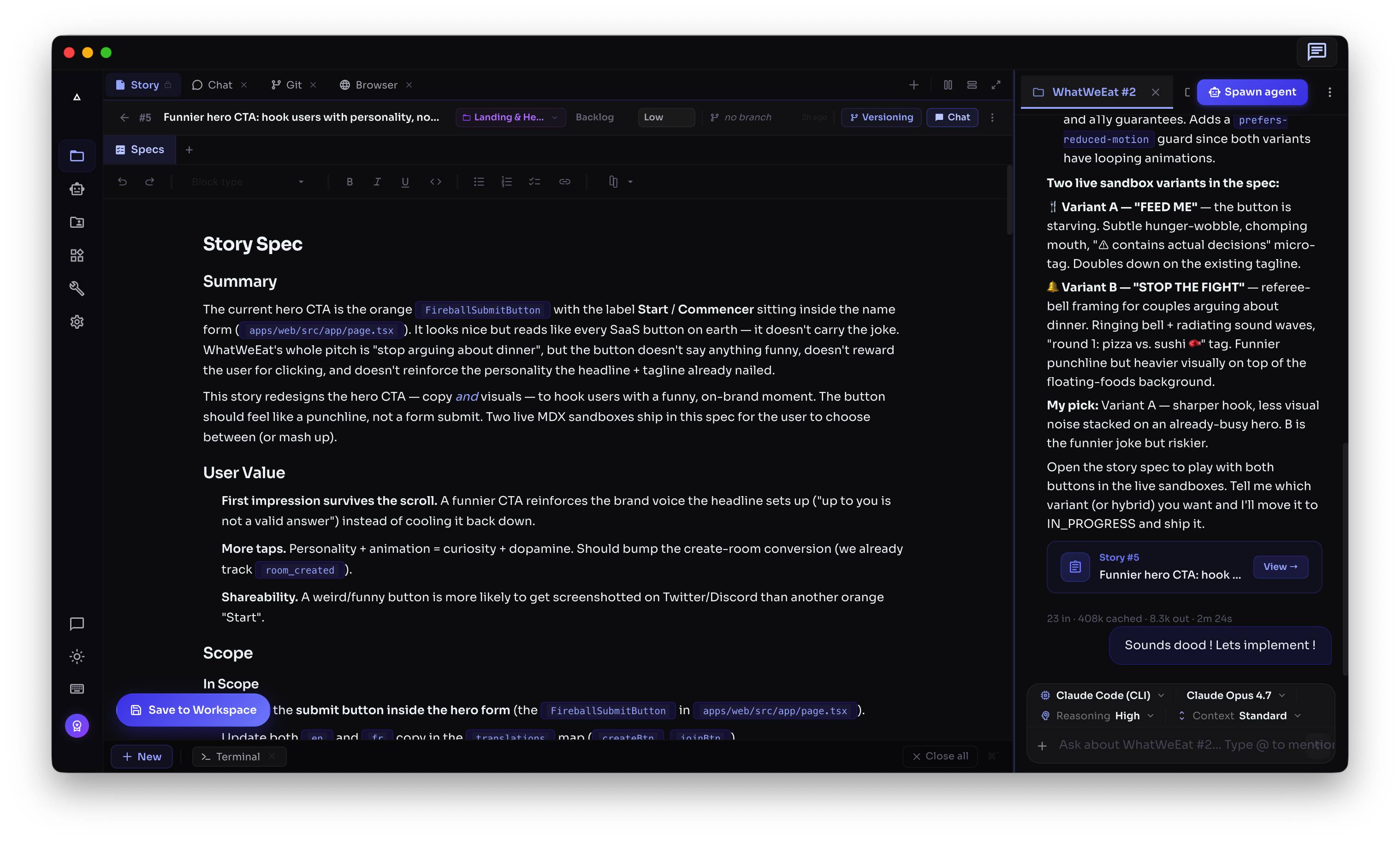Toggle numbered list
1400x841 pixels.
[x=507, y=182]
